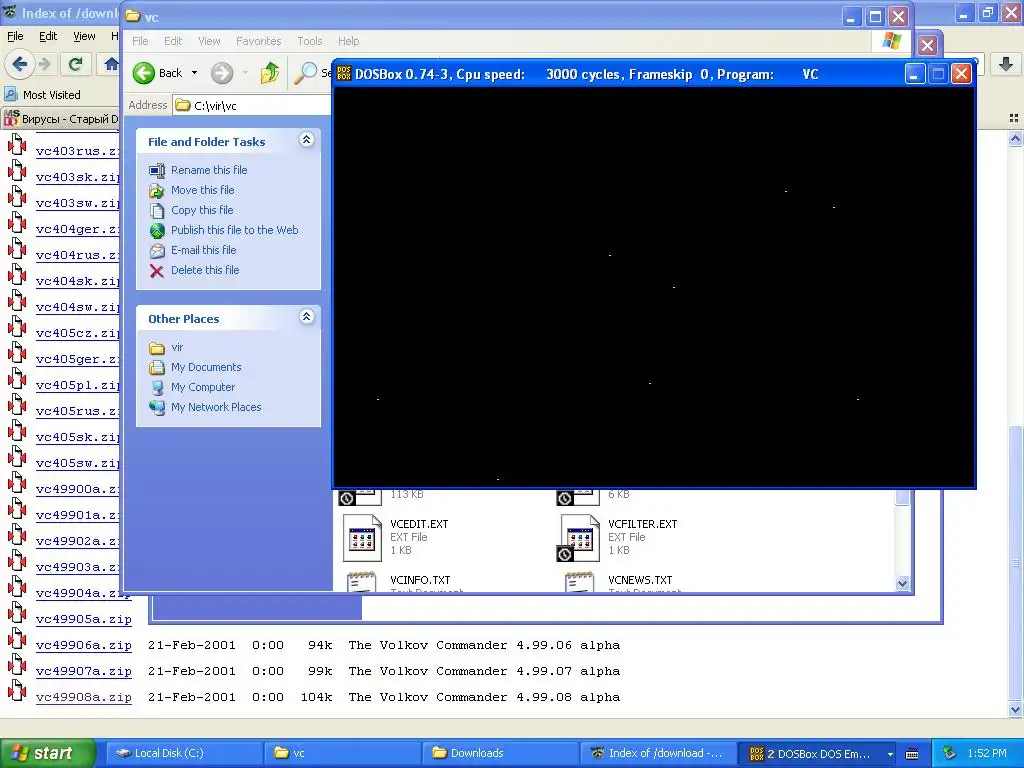Open vir folder in Other Places
Screen dimensions: 1024x768
177,347
